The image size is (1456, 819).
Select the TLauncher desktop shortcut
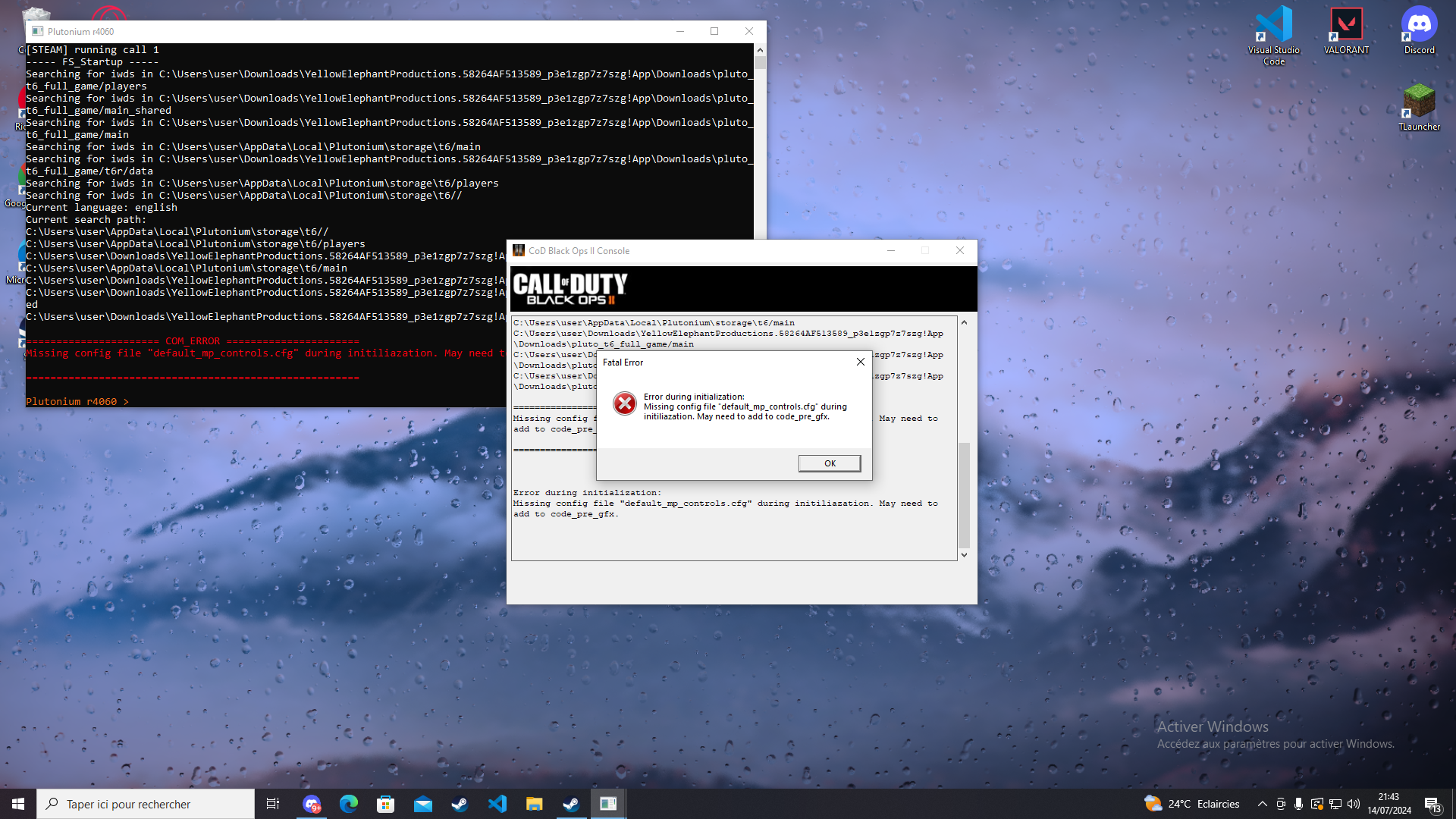coord(1419,107)
